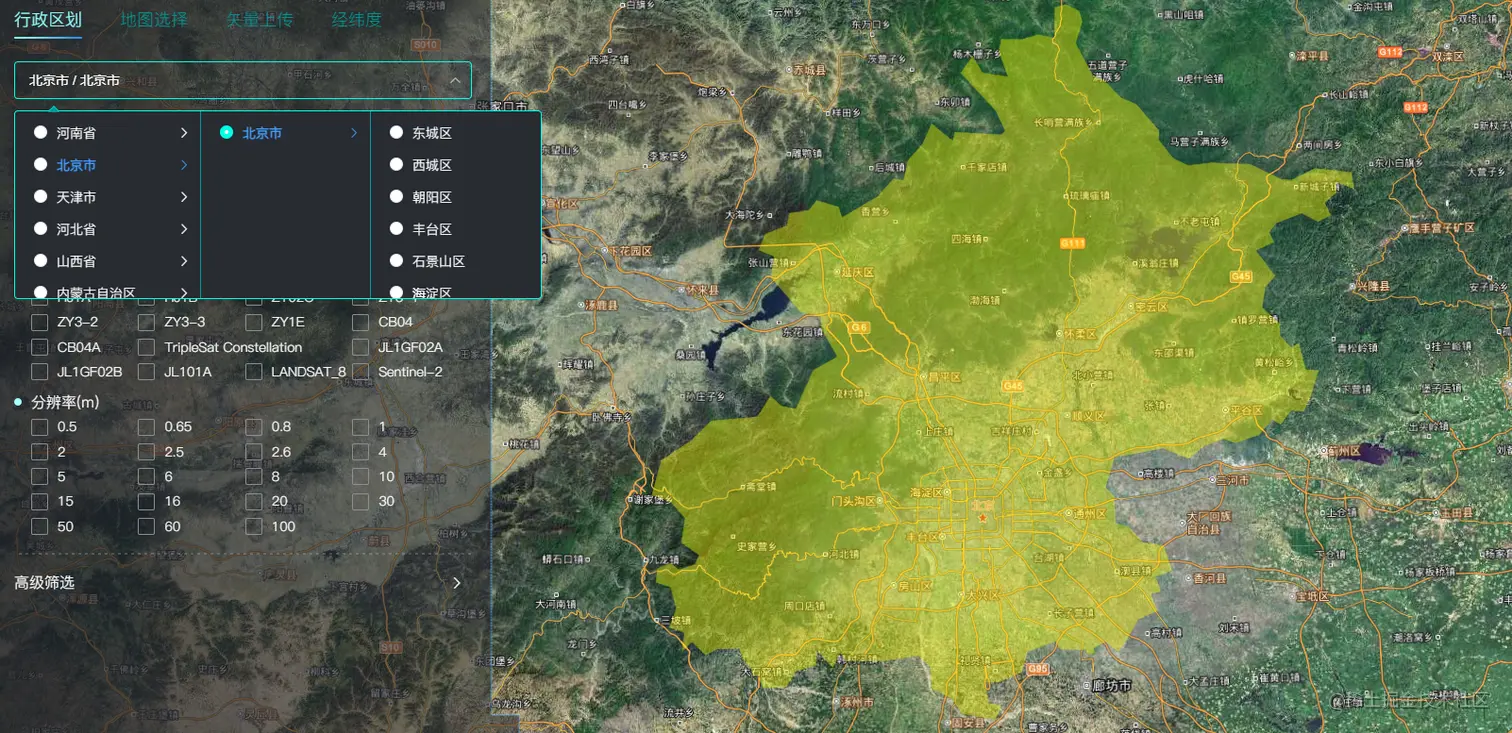Expand the 天津市 submenu arrow
Viewport: 1512px width, 733px height.
184,197
